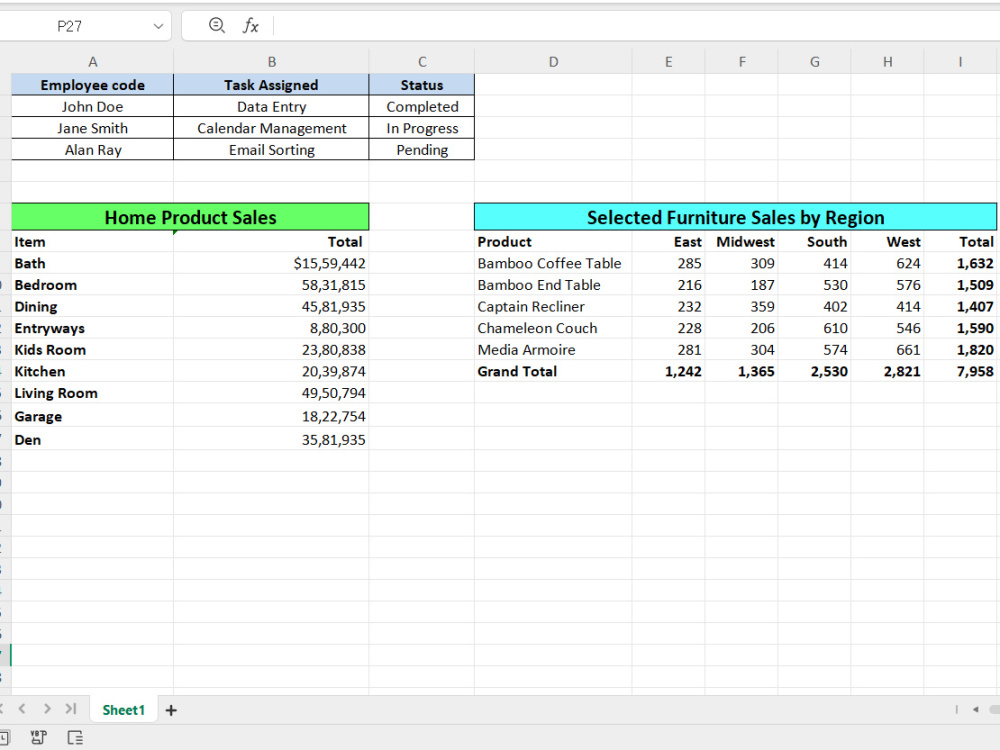The height and width of the screenshot is (750, 1000).
Task: Click the South column heading cell
Action: click(x=814, y=242)
